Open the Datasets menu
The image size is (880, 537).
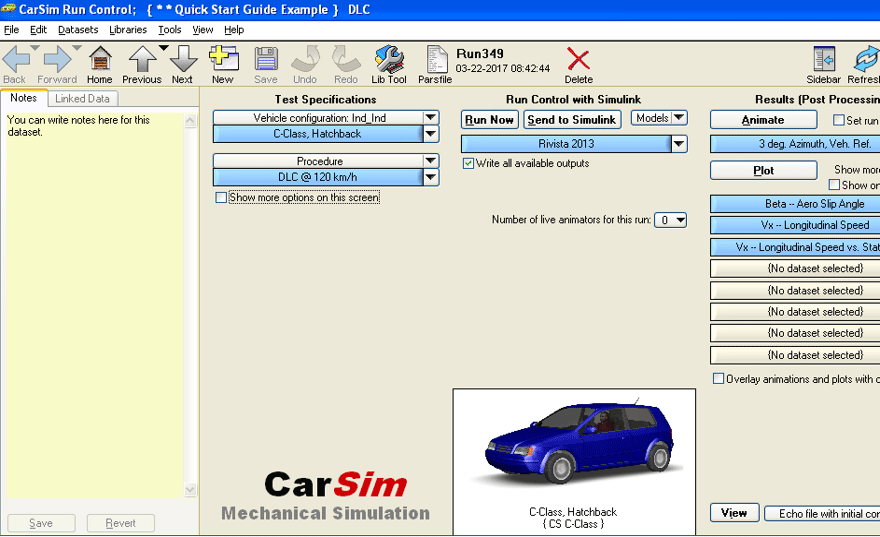pyautogui.click(x=78, y=30)
